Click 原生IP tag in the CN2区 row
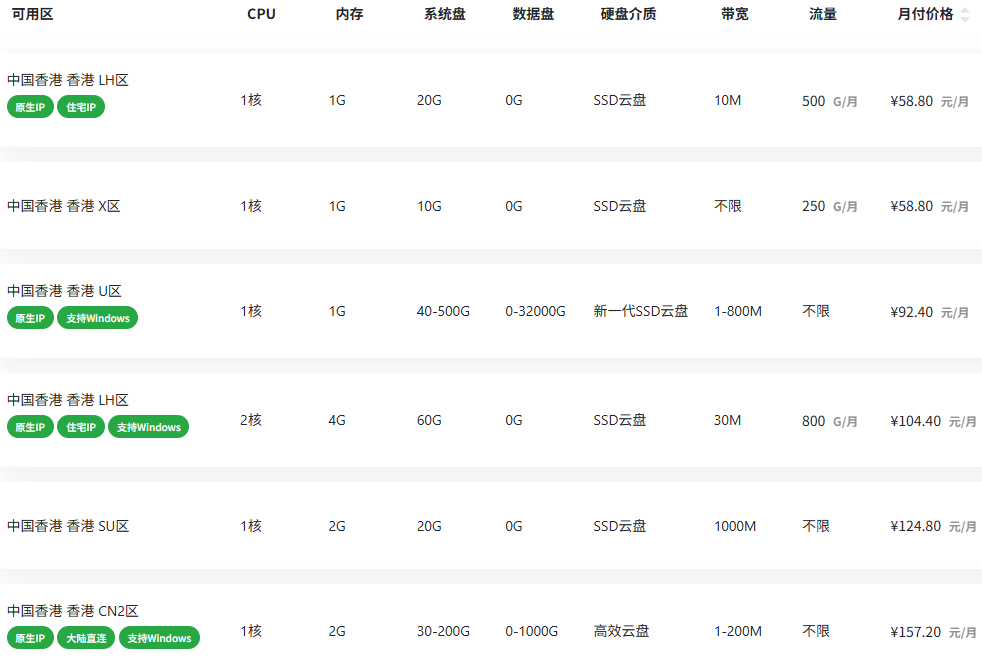 pyautogui.click(x=30, y=638)
